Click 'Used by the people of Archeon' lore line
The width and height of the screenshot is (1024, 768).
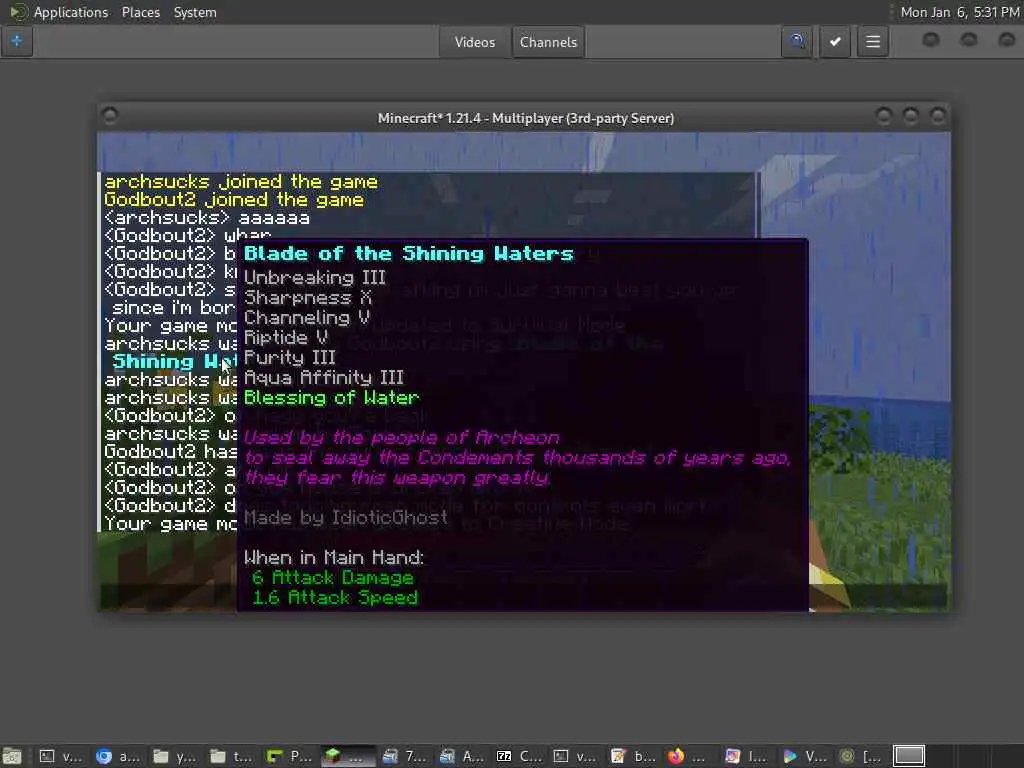402,438
